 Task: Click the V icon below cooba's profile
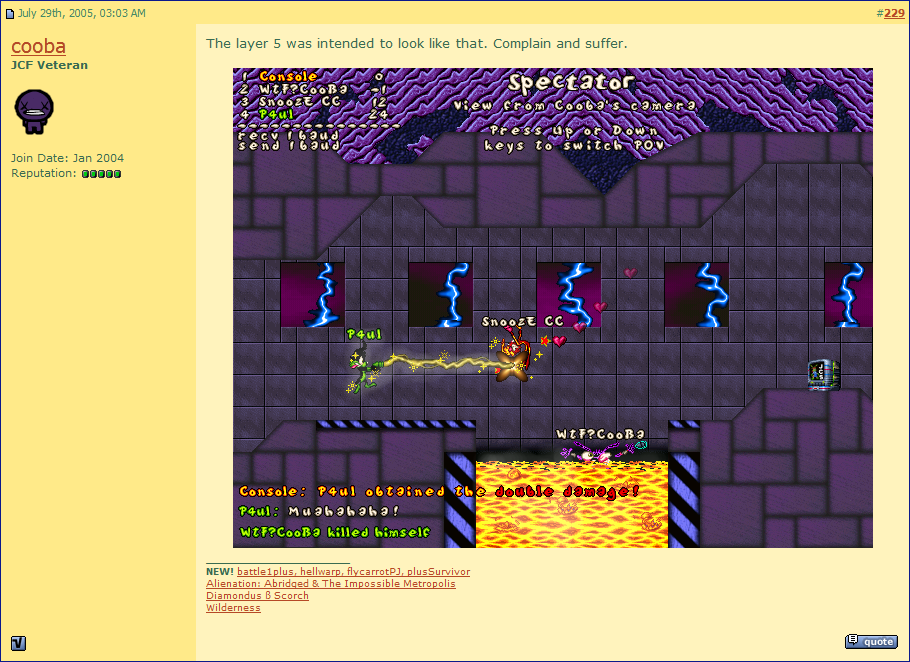point(19,643)
